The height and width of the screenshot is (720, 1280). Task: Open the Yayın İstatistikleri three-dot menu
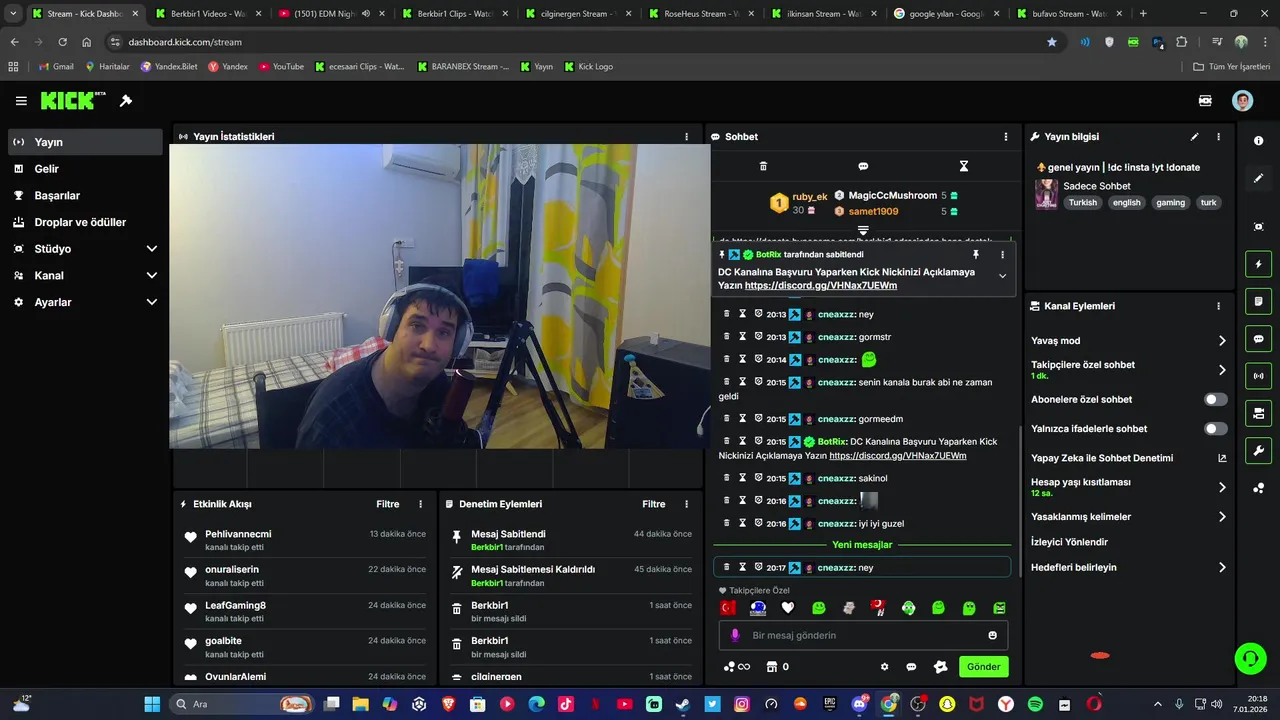tap(686, 137)
